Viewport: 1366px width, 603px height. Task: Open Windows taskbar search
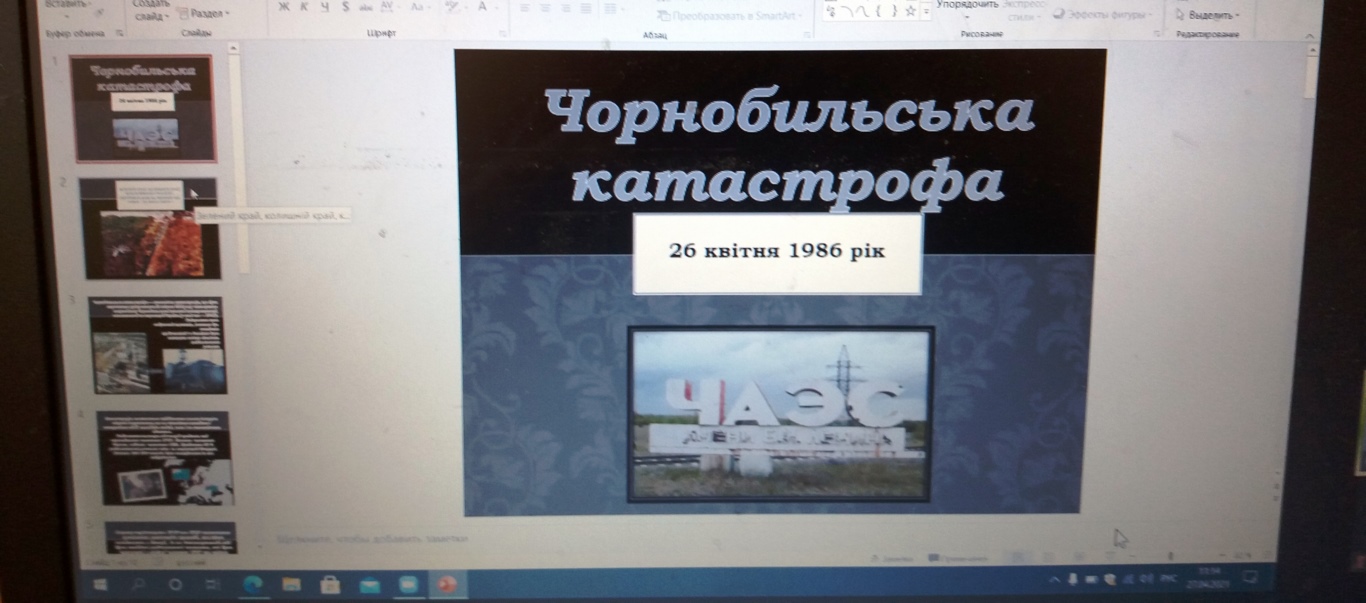137,583
